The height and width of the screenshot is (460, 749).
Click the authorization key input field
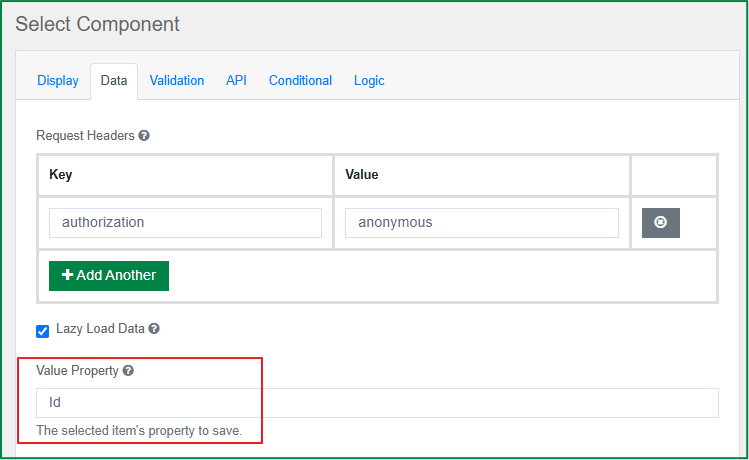pyautogui.click(x=185, y=223)
